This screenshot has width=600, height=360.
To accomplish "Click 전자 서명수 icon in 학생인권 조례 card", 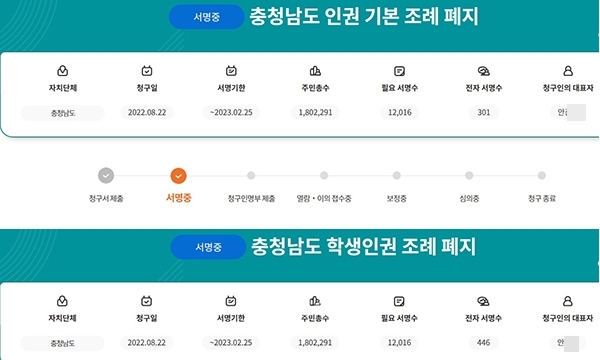I will (x=483, y=301).
